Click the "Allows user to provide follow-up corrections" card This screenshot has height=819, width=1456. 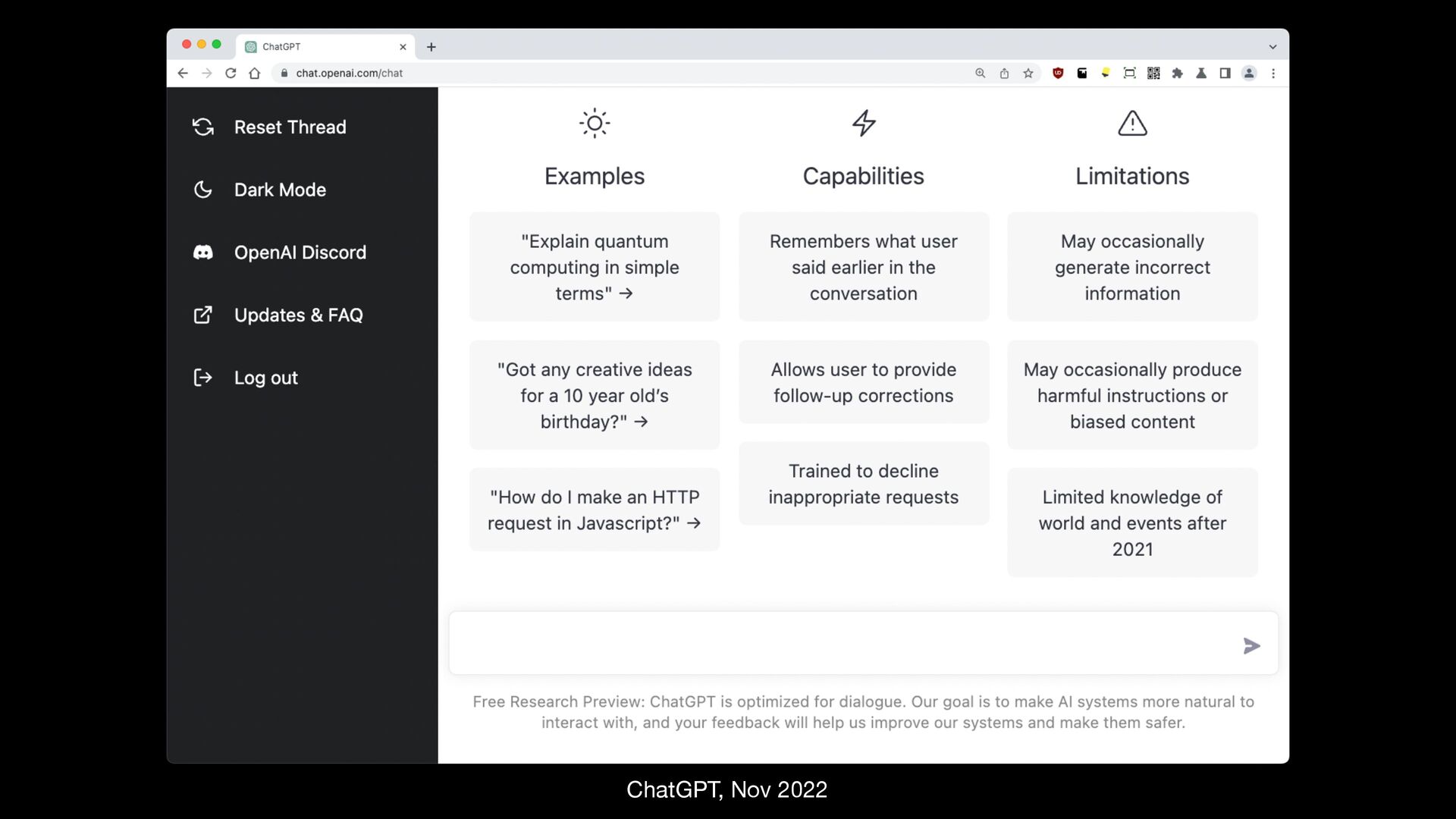[x=864, y=382]
